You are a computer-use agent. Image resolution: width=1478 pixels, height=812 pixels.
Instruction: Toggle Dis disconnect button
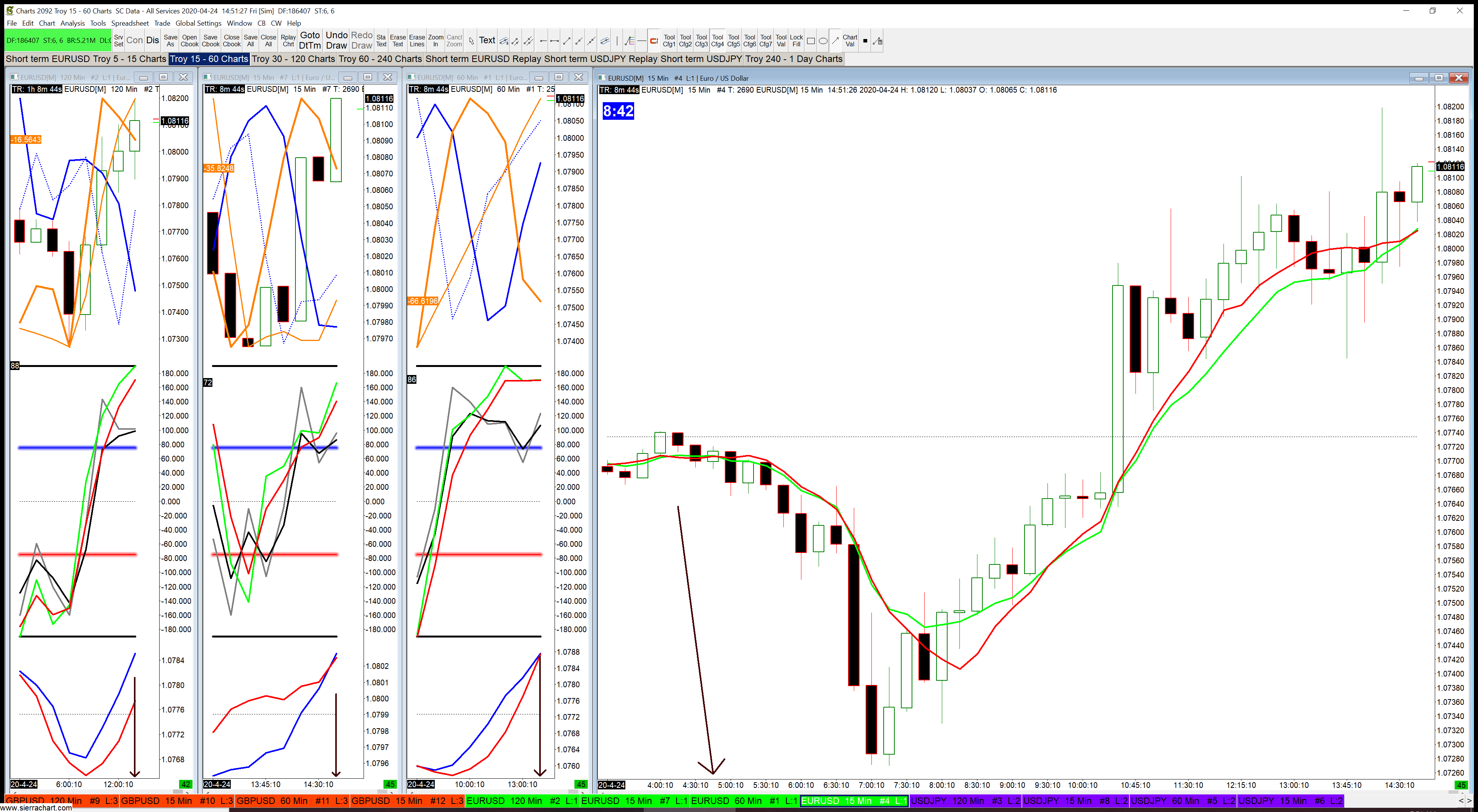coord(153,40)
